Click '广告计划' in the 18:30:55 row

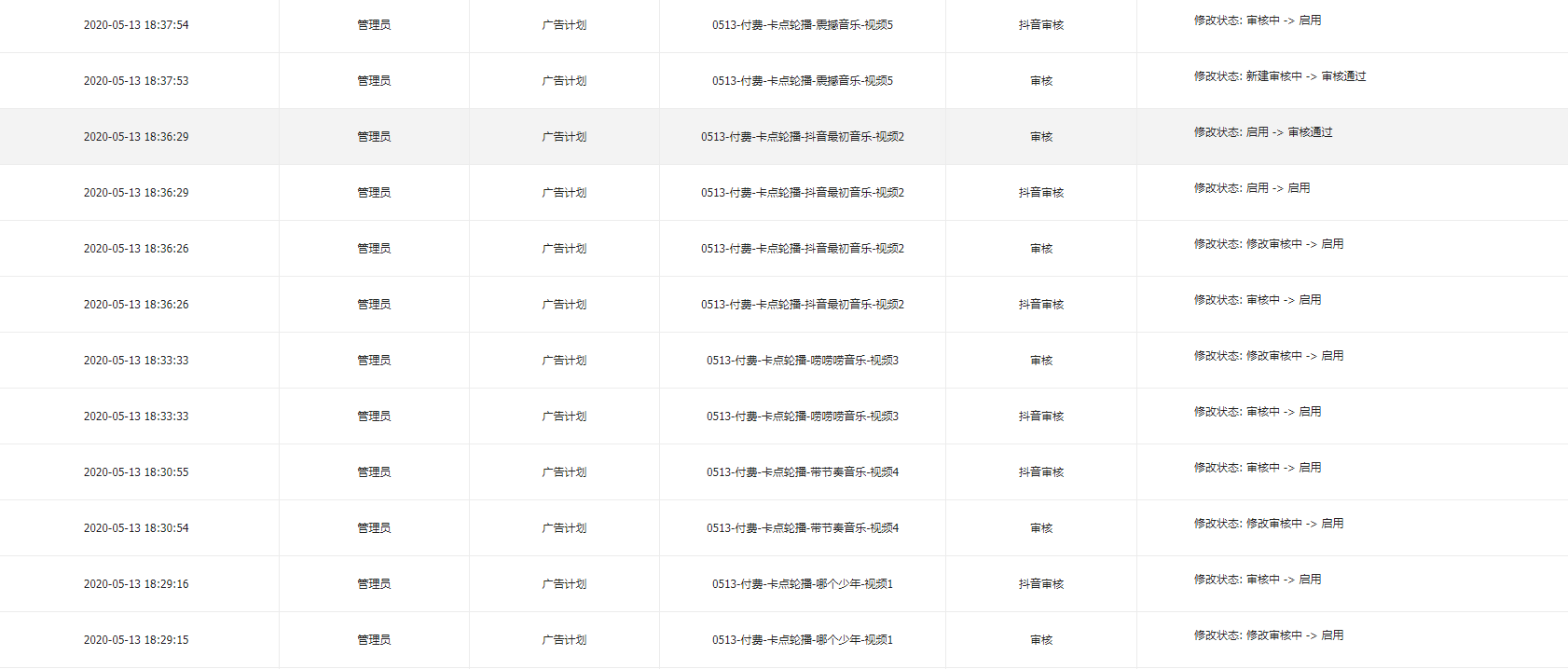564,472
